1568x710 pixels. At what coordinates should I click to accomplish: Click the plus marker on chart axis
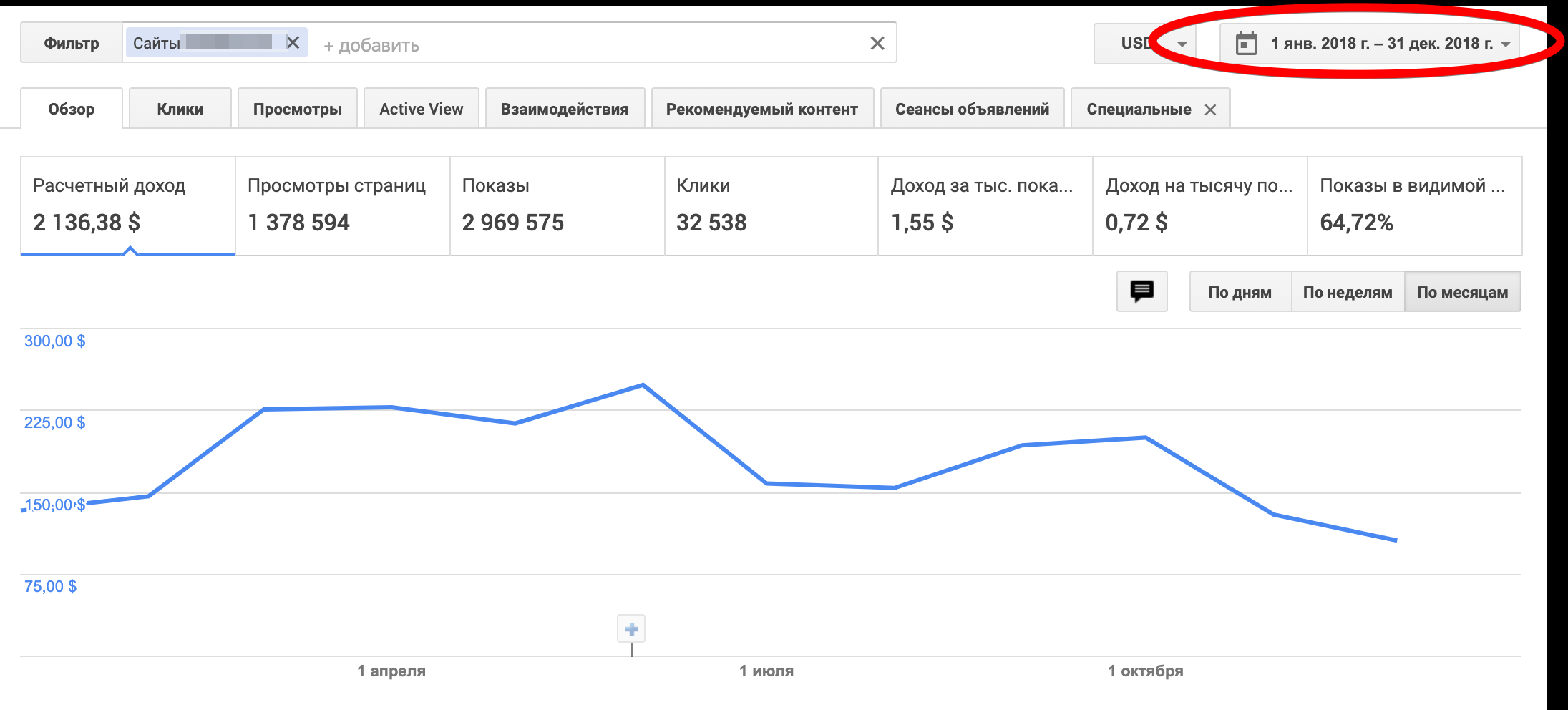[x=631, y=629]
